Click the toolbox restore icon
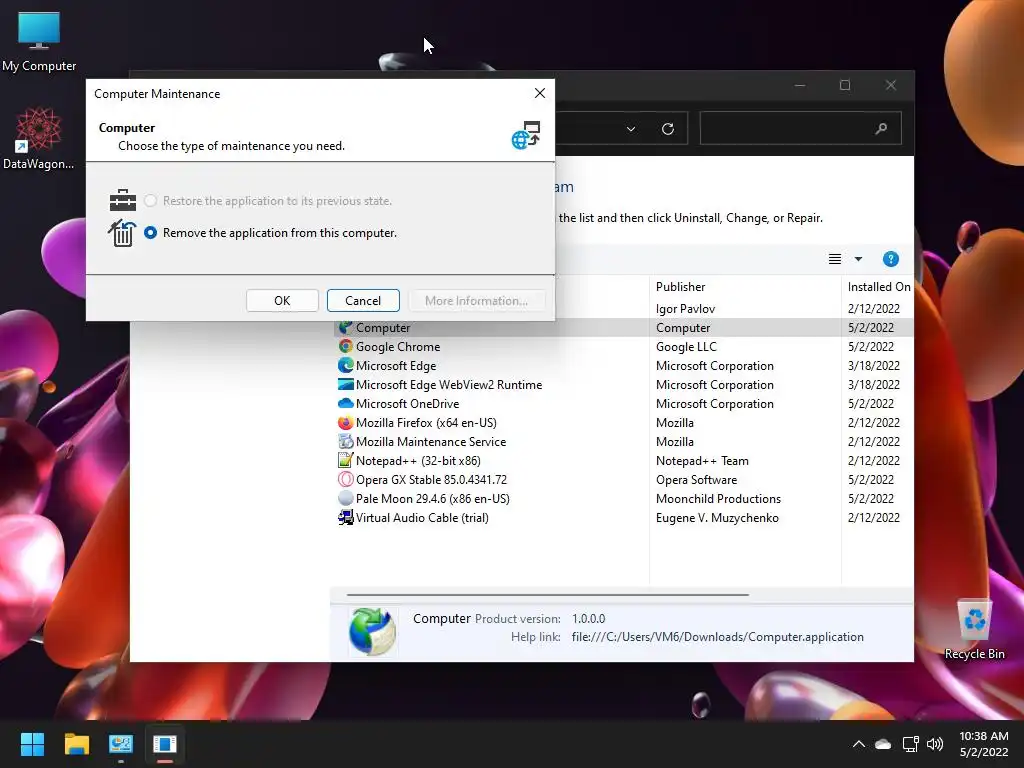This screenshot has height=768, width=1024. tap(123, 200)
